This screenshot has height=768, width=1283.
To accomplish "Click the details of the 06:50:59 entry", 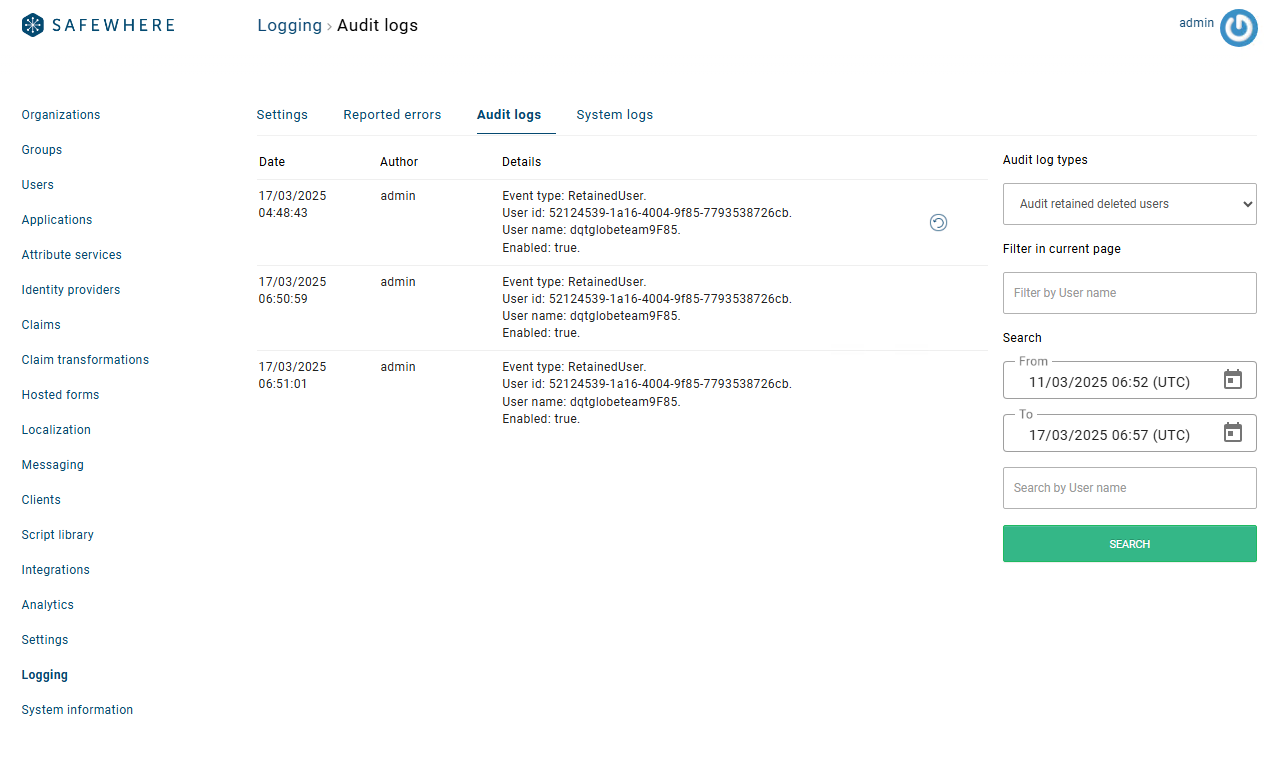I will (647, 307).
